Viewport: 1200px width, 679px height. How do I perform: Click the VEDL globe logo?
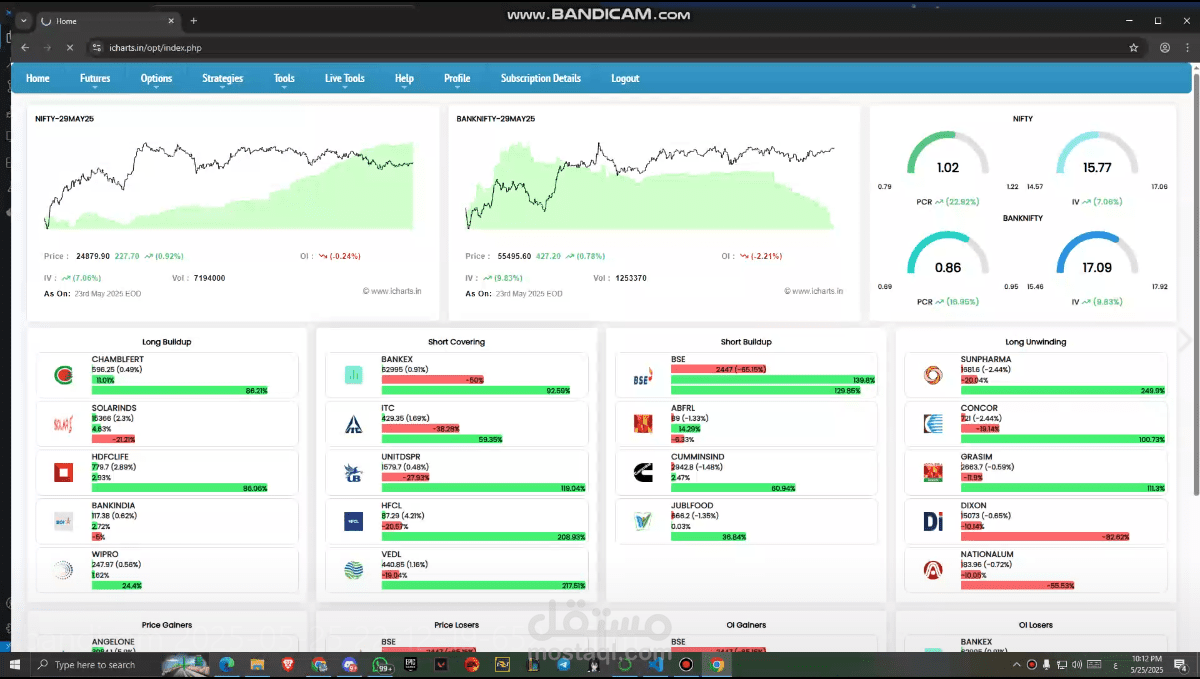coord(353,570)
